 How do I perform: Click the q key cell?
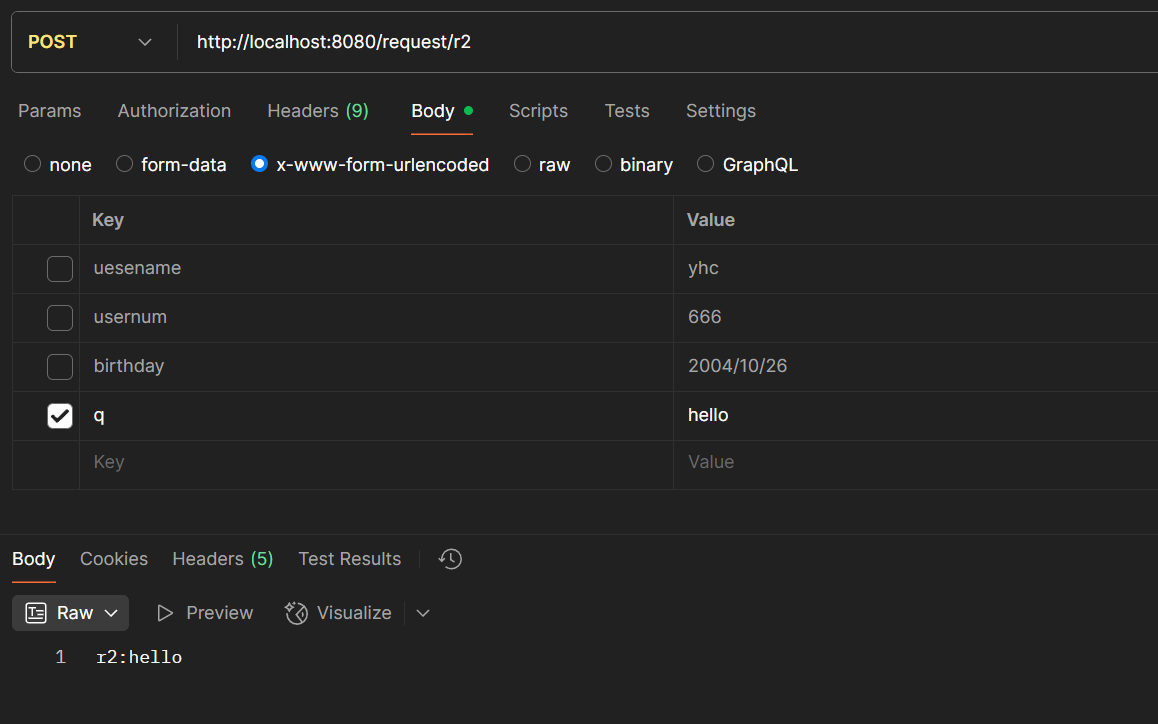click(376, 415)
